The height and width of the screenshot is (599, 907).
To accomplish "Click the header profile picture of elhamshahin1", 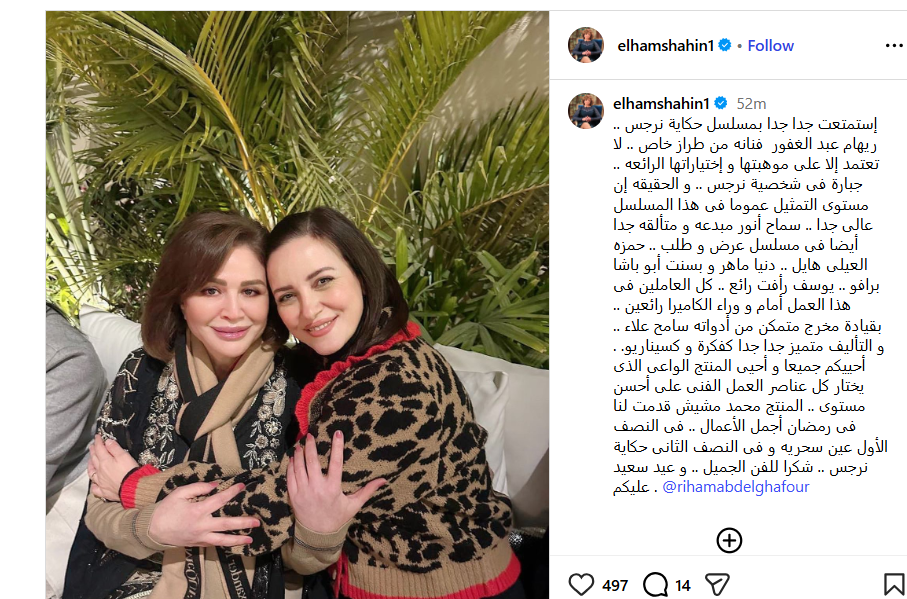I will pyautogui.click(x=585, y=45).
